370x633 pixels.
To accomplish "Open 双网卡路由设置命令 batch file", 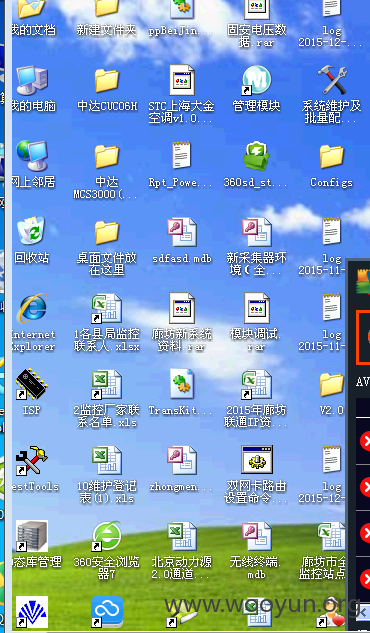I will [257, 459].
